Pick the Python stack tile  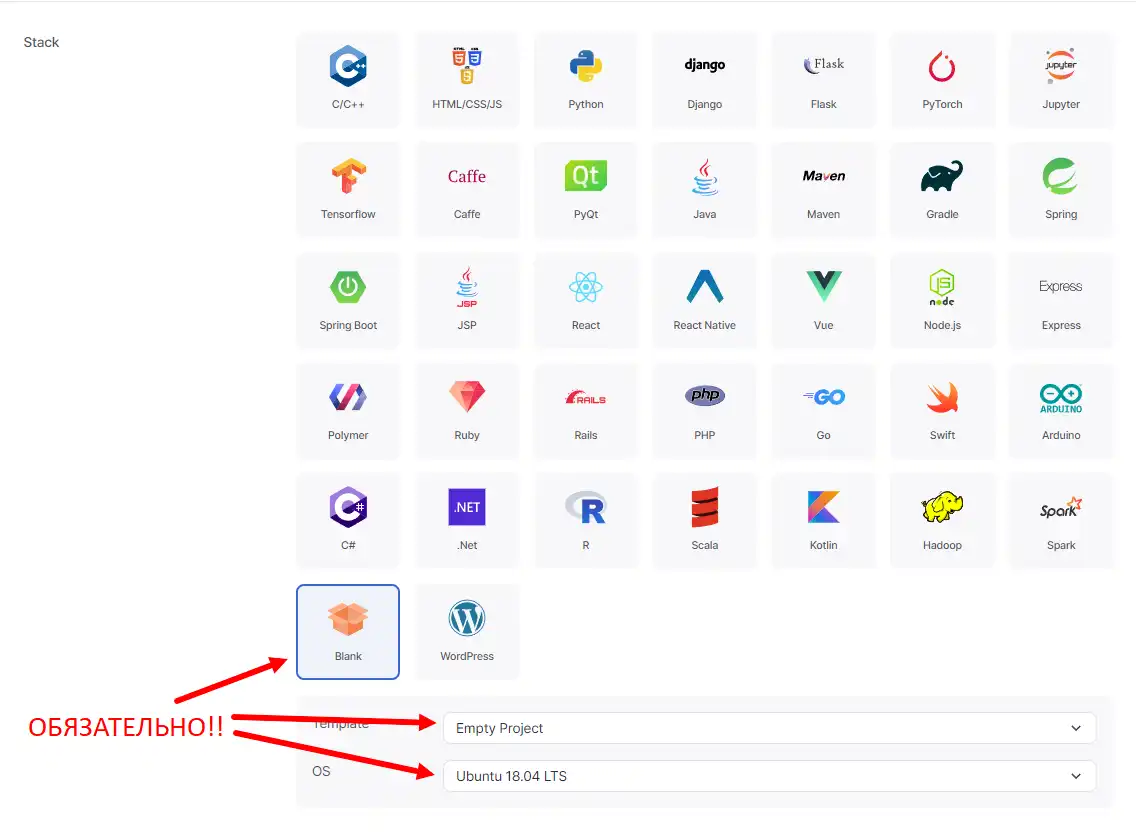click(585, 80)
